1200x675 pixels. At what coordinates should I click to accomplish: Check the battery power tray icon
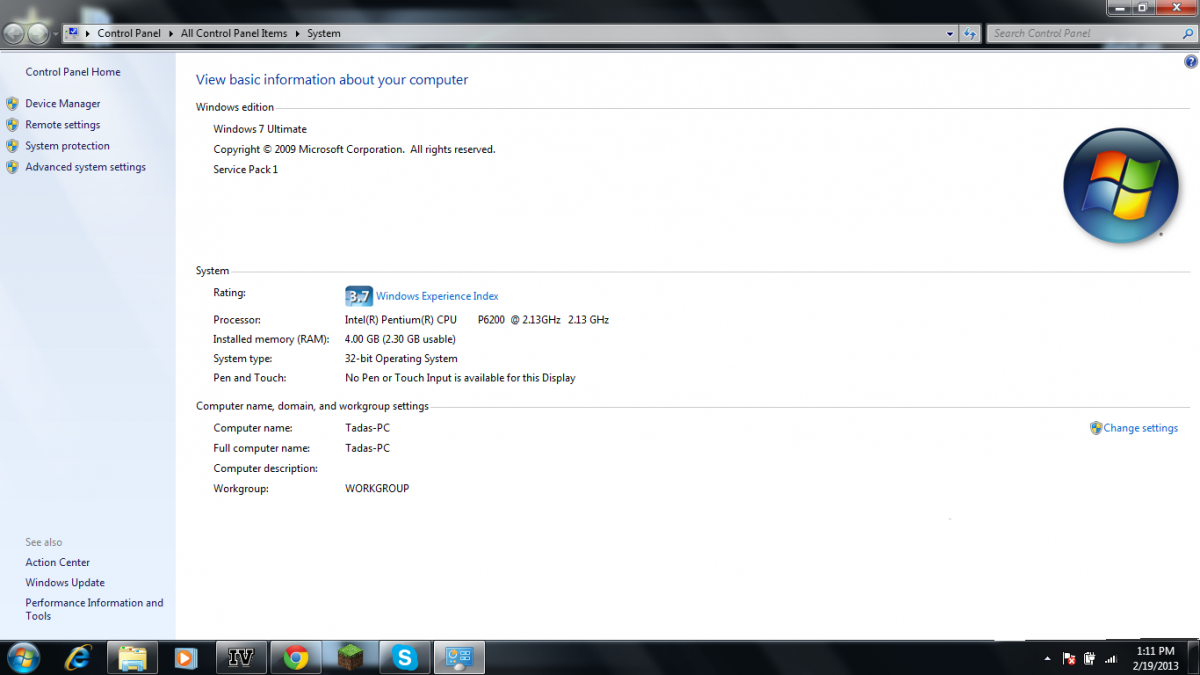click(1089, 658)
